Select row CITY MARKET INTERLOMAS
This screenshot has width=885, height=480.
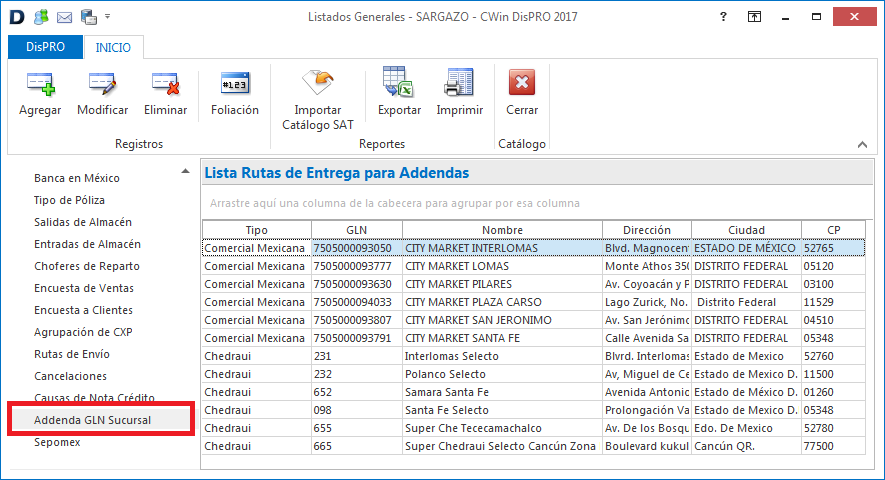pyautogui.click(x=533, y=248)
